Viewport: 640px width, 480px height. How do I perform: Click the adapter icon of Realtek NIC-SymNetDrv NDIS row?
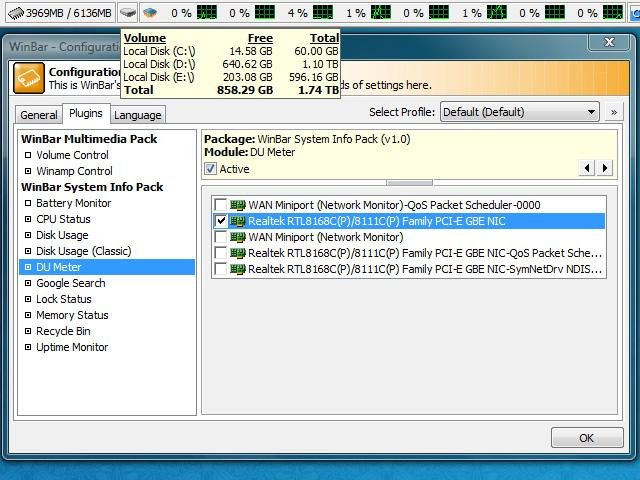point(238,269)
